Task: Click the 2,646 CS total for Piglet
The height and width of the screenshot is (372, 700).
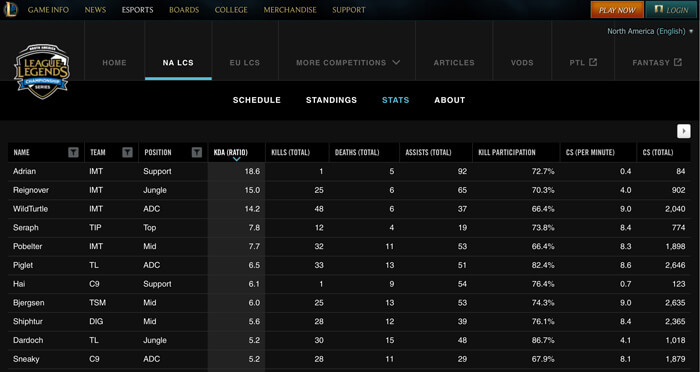Action: (x=675, y=265)
